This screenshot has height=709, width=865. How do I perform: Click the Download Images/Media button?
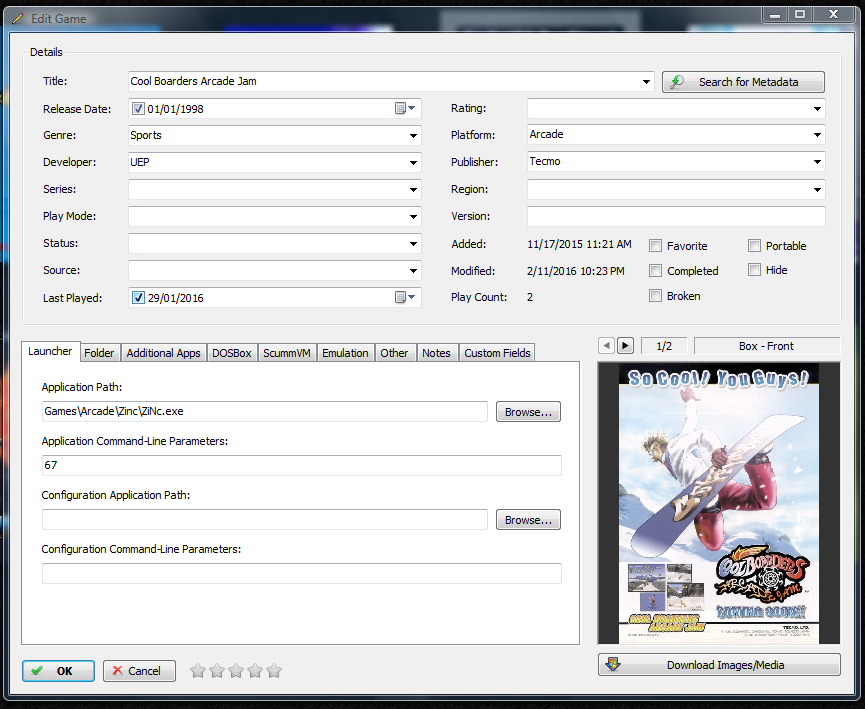(x=719, y=665)
